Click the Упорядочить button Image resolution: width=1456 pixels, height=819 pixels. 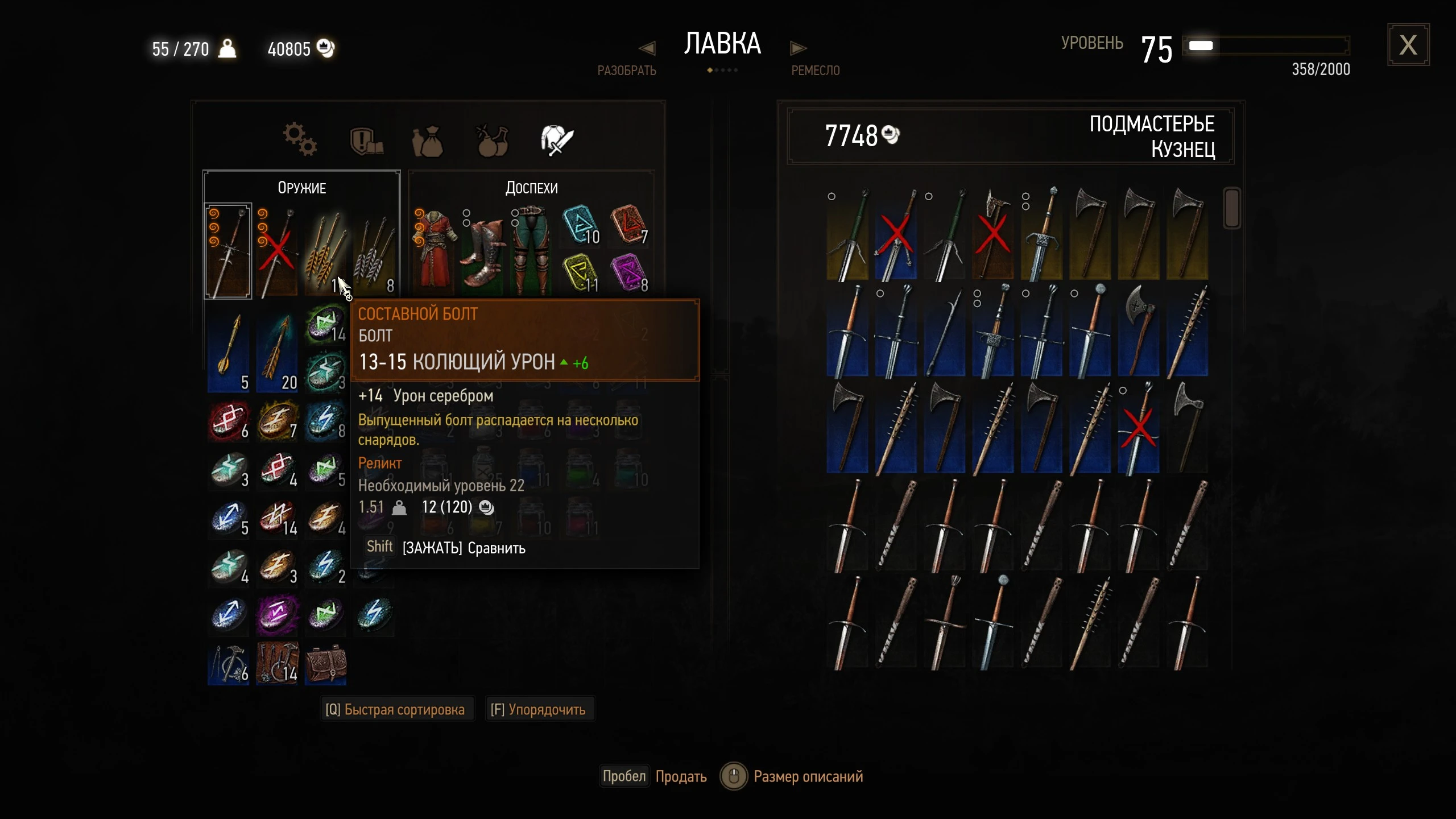click(539, 710)
